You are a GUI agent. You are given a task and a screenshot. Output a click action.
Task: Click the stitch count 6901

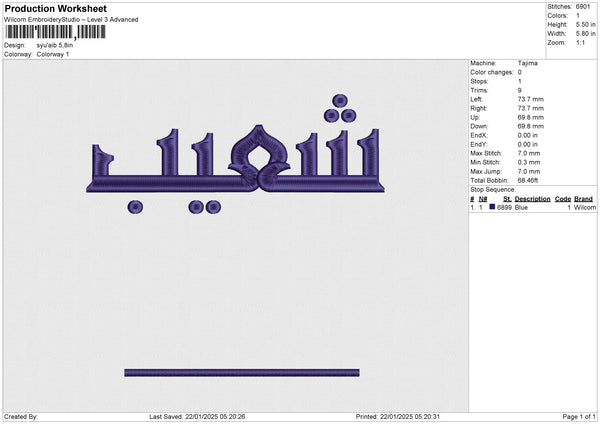tap(583, 7)
